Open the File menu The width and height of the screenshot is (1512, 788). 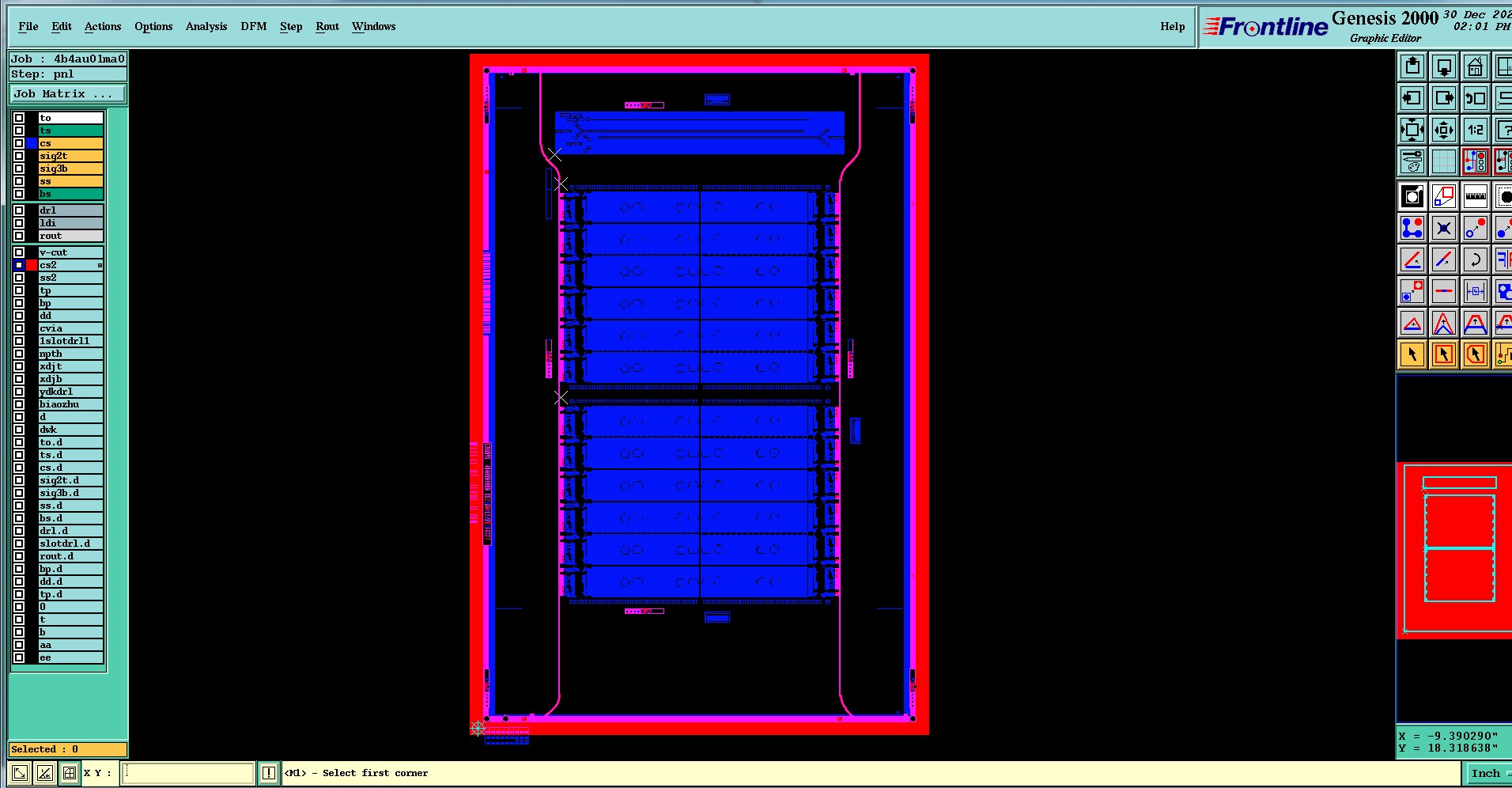[28, 26]
